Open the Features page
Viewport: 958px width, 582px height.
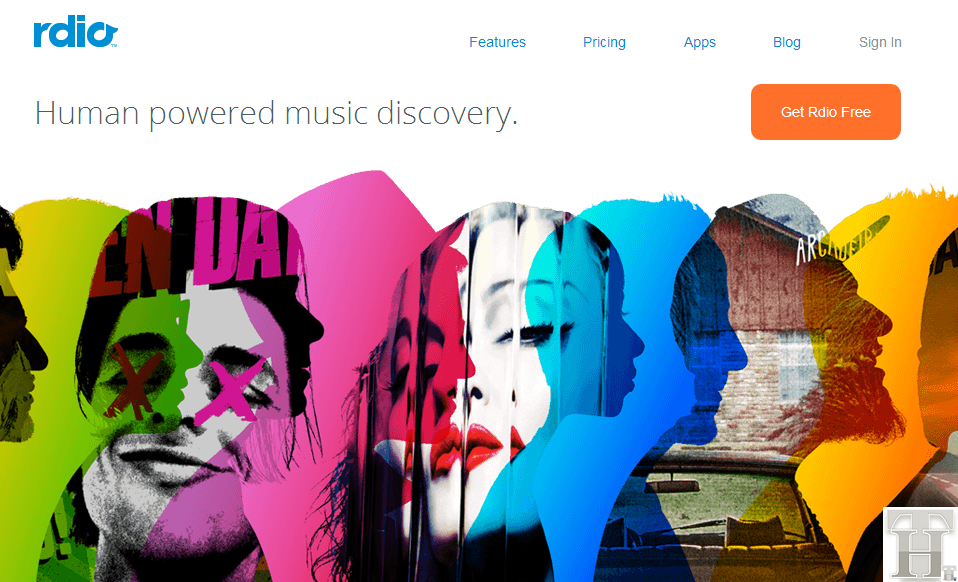[497, 42]
